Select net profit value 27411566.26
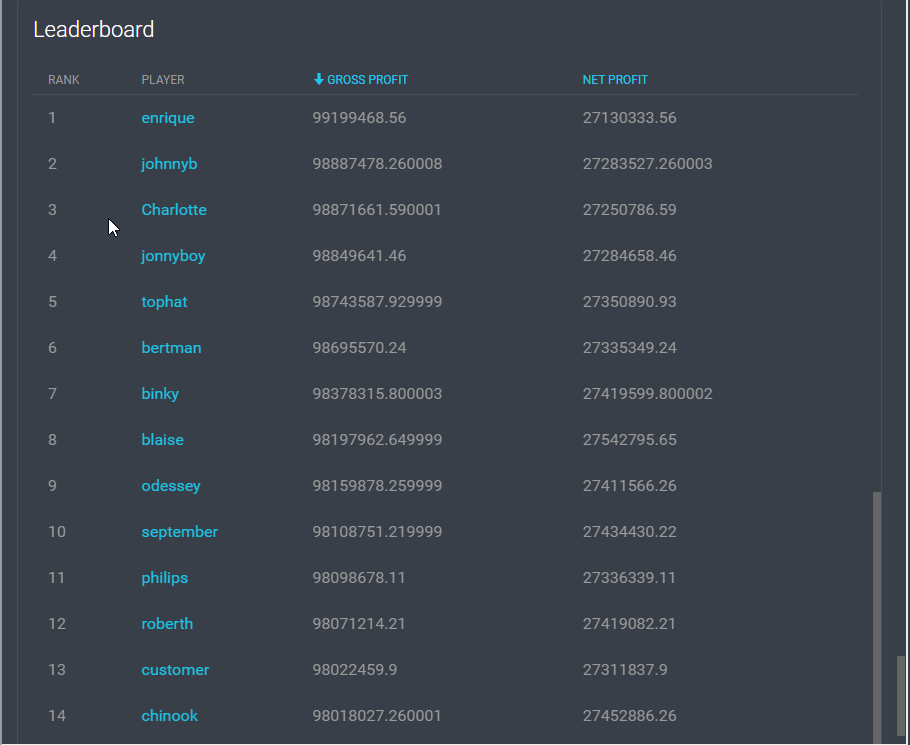Screen dimensions: 910x745 (630, 486)
